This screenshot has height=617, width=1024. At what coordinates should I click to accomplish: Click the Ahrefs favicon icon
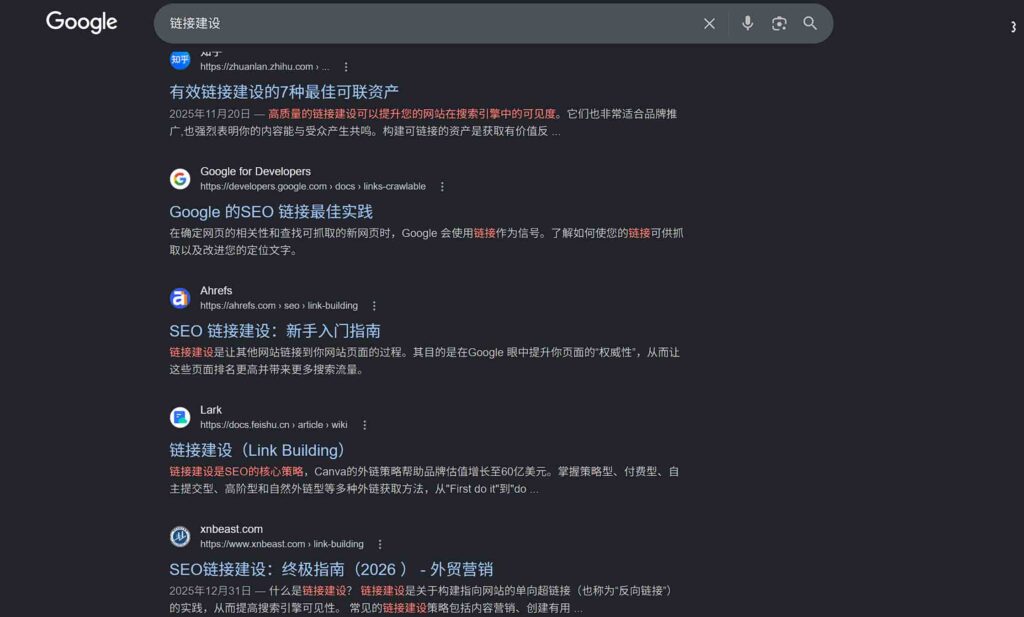[180, 298]
